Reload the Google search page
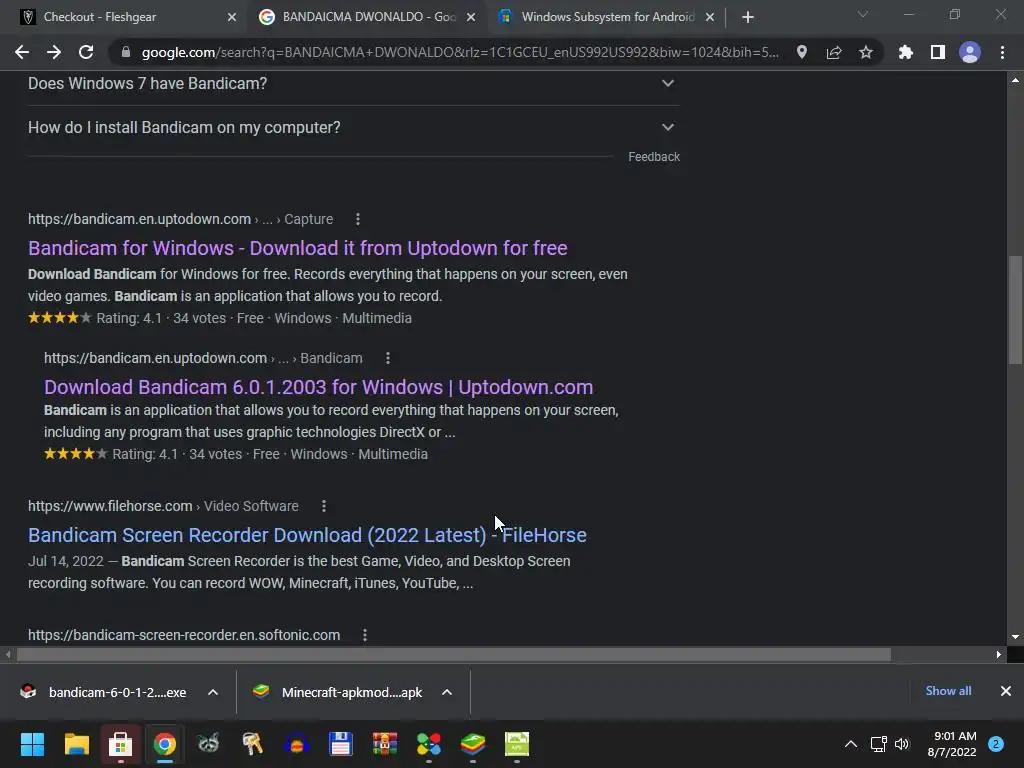 [x=86, y=52]
